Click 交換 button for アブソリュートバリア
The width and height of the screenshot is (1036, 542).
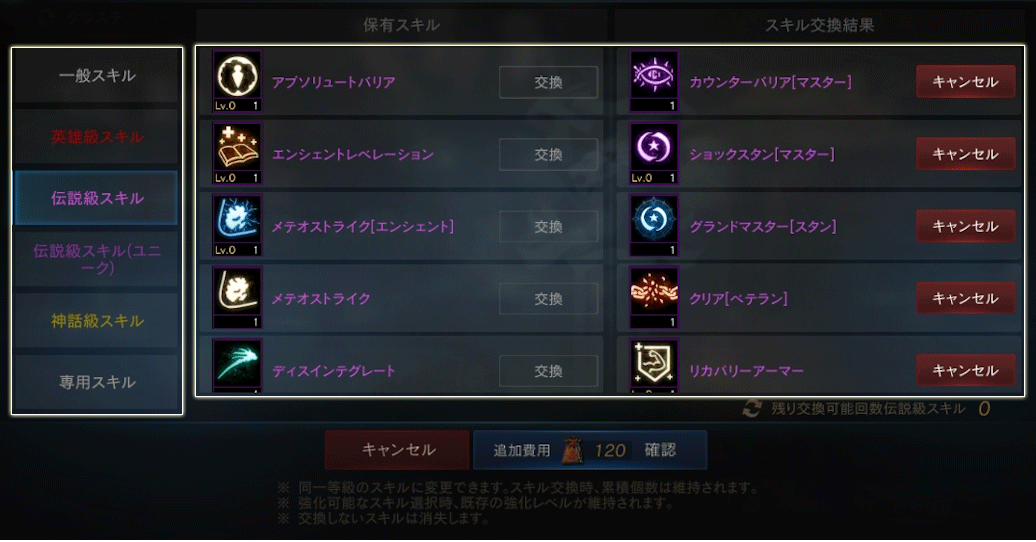click(548, 82)
